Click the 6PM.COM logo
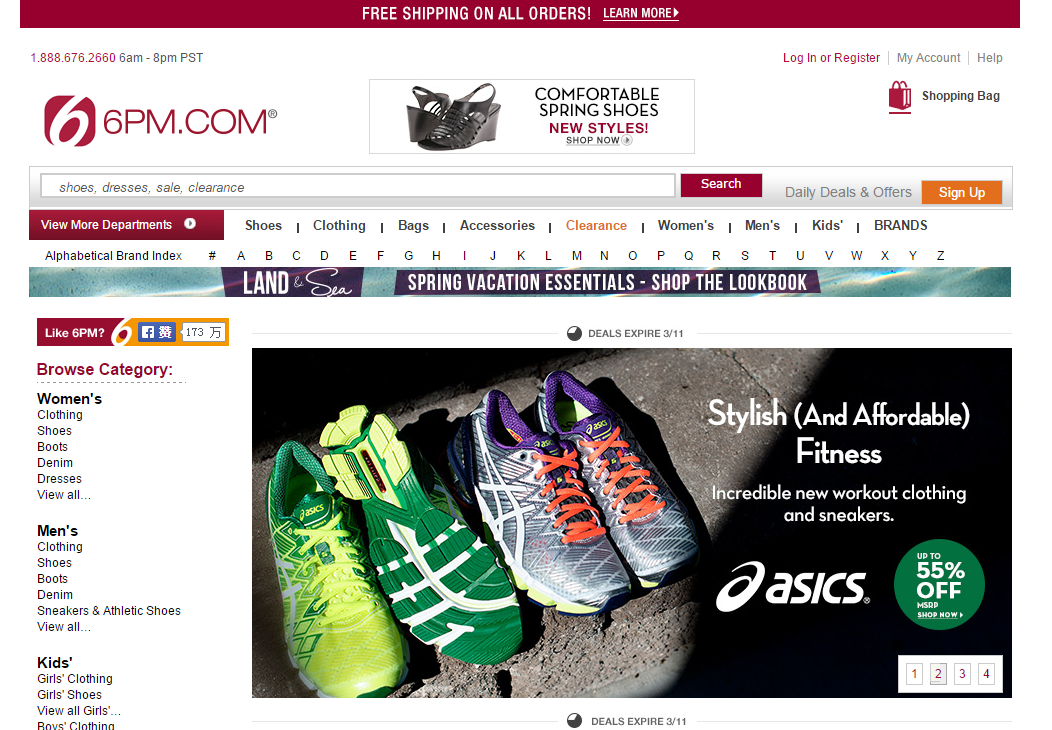 [160, 121]
